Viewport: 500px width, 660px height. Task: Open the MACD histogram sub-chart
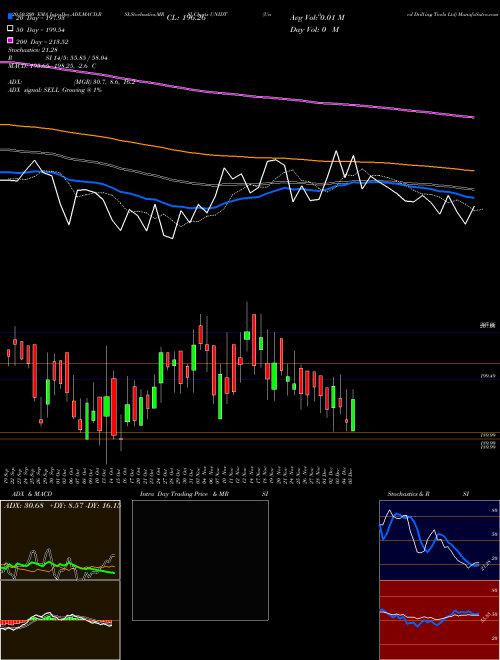[60, 620]
